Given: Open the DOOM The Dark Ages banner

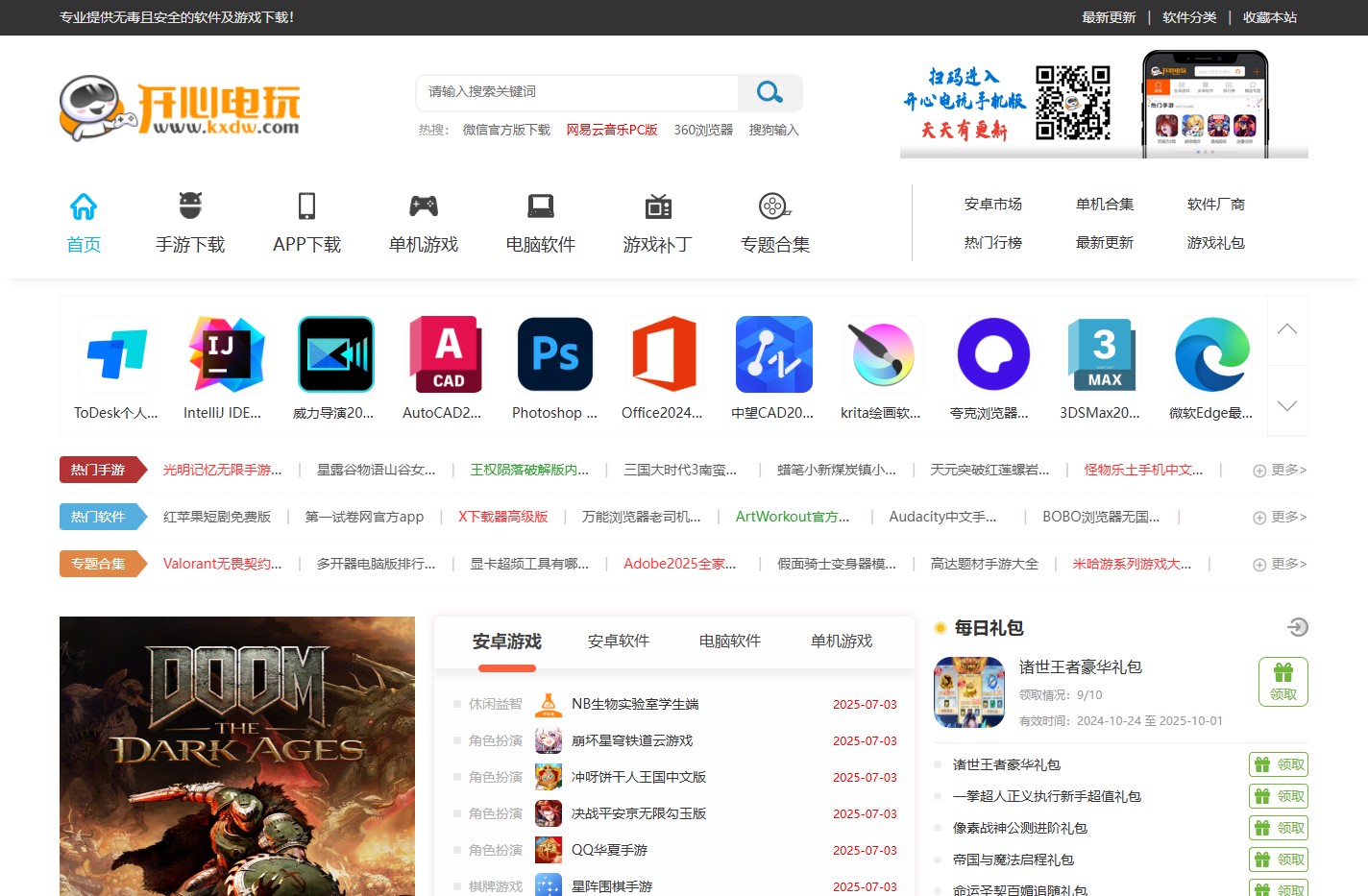Looking at the screenshot, I should (x=237, y=757).
